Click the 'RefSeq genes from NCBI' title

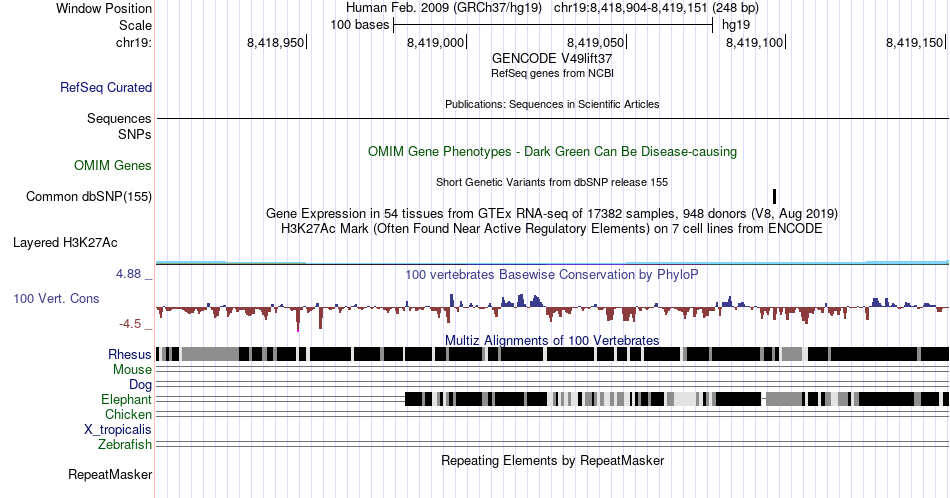coord(552,73)
